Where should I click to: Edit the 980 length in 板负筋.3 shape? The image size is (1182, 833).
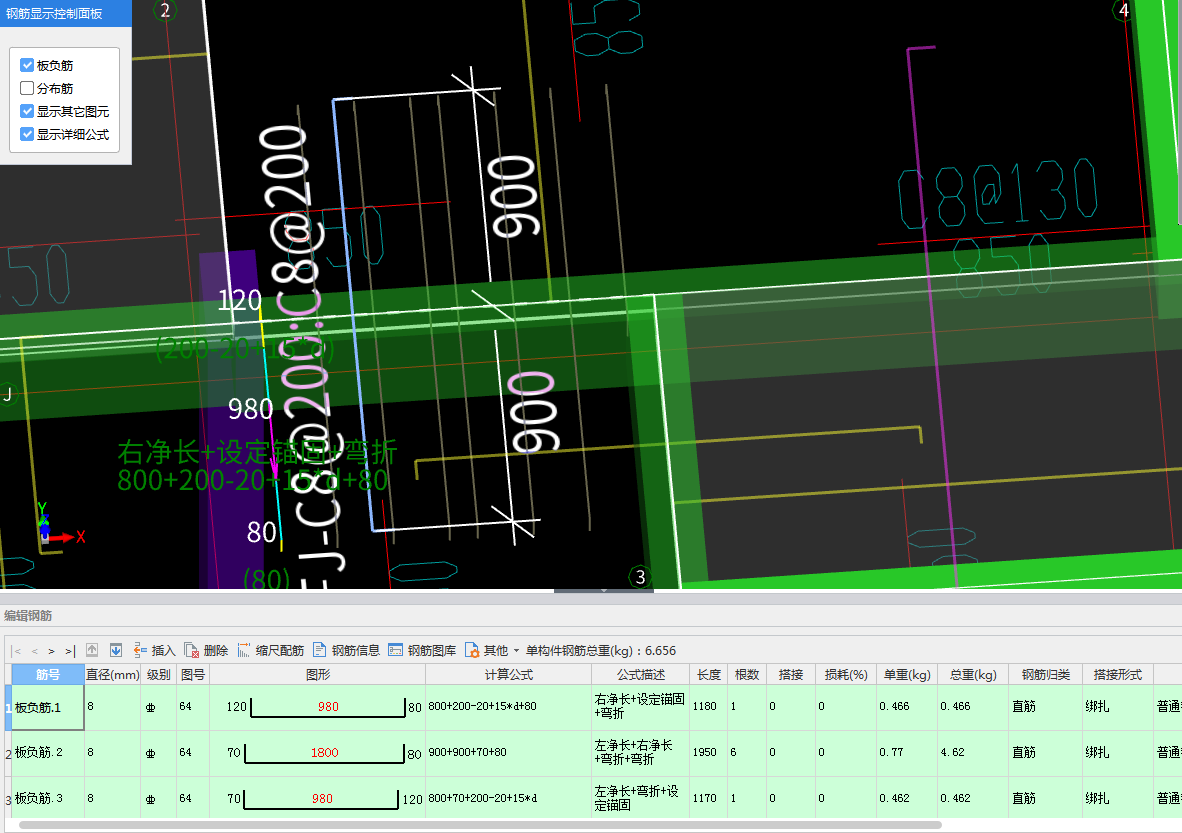[322, 799]
